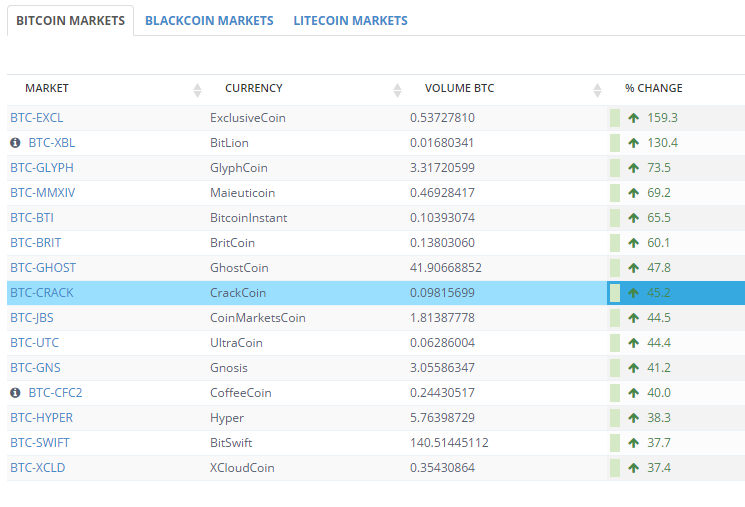The image size is (745, 507).
Task: Click the volume value 41.90668852
Action: pos(446,268)
